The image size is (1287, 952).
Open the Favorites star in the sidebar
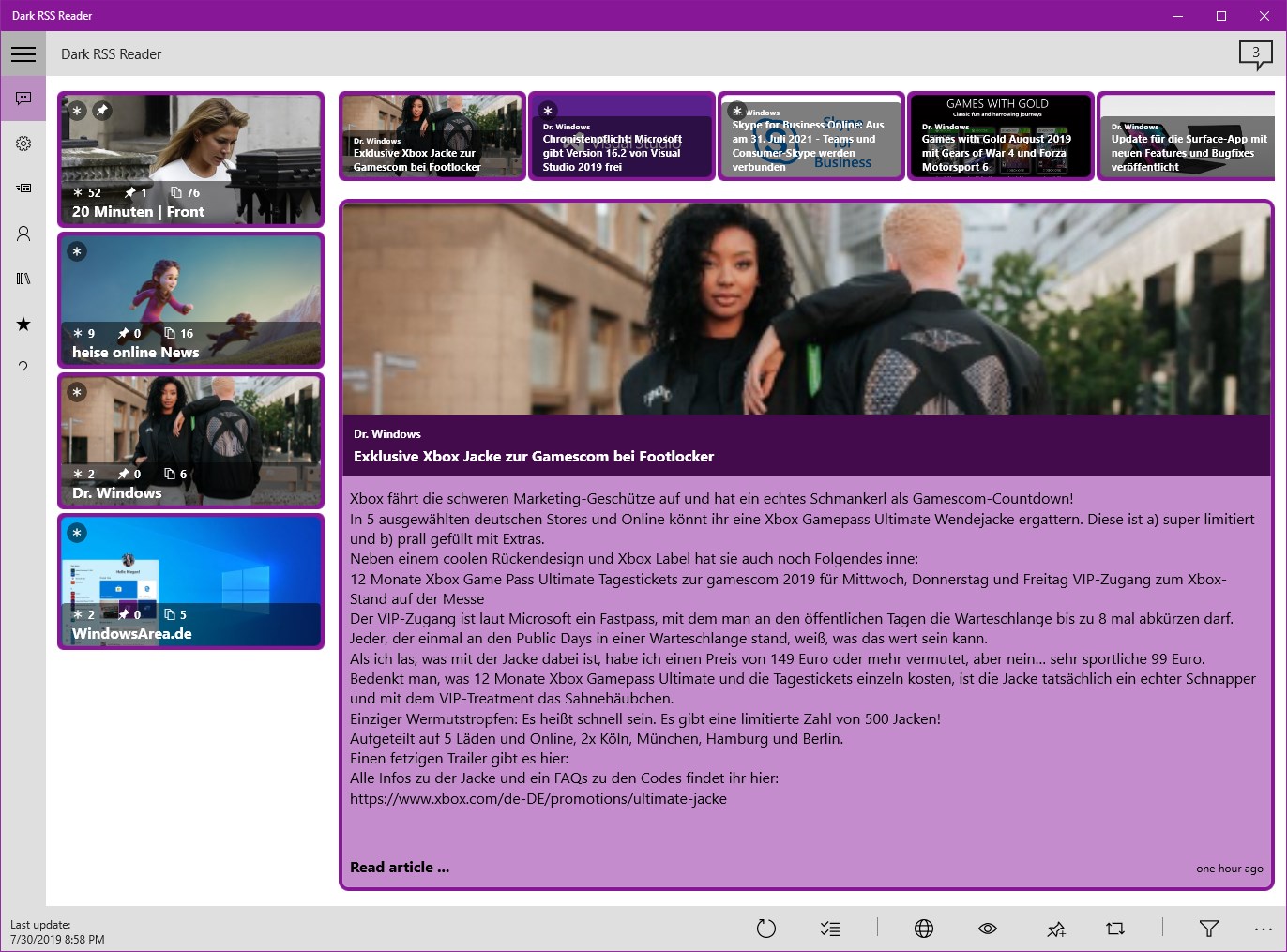point(23,324)
